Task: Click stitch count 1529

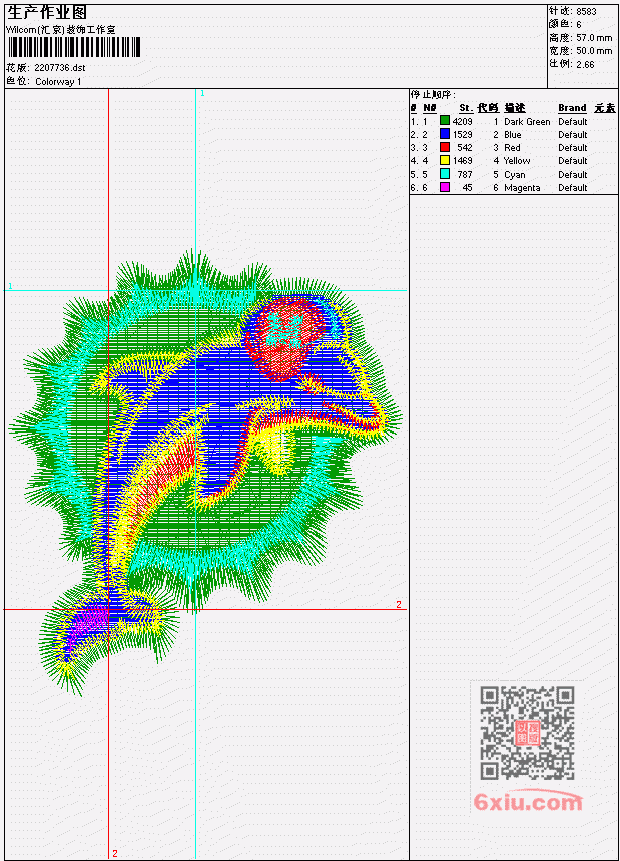Action: 462,135
